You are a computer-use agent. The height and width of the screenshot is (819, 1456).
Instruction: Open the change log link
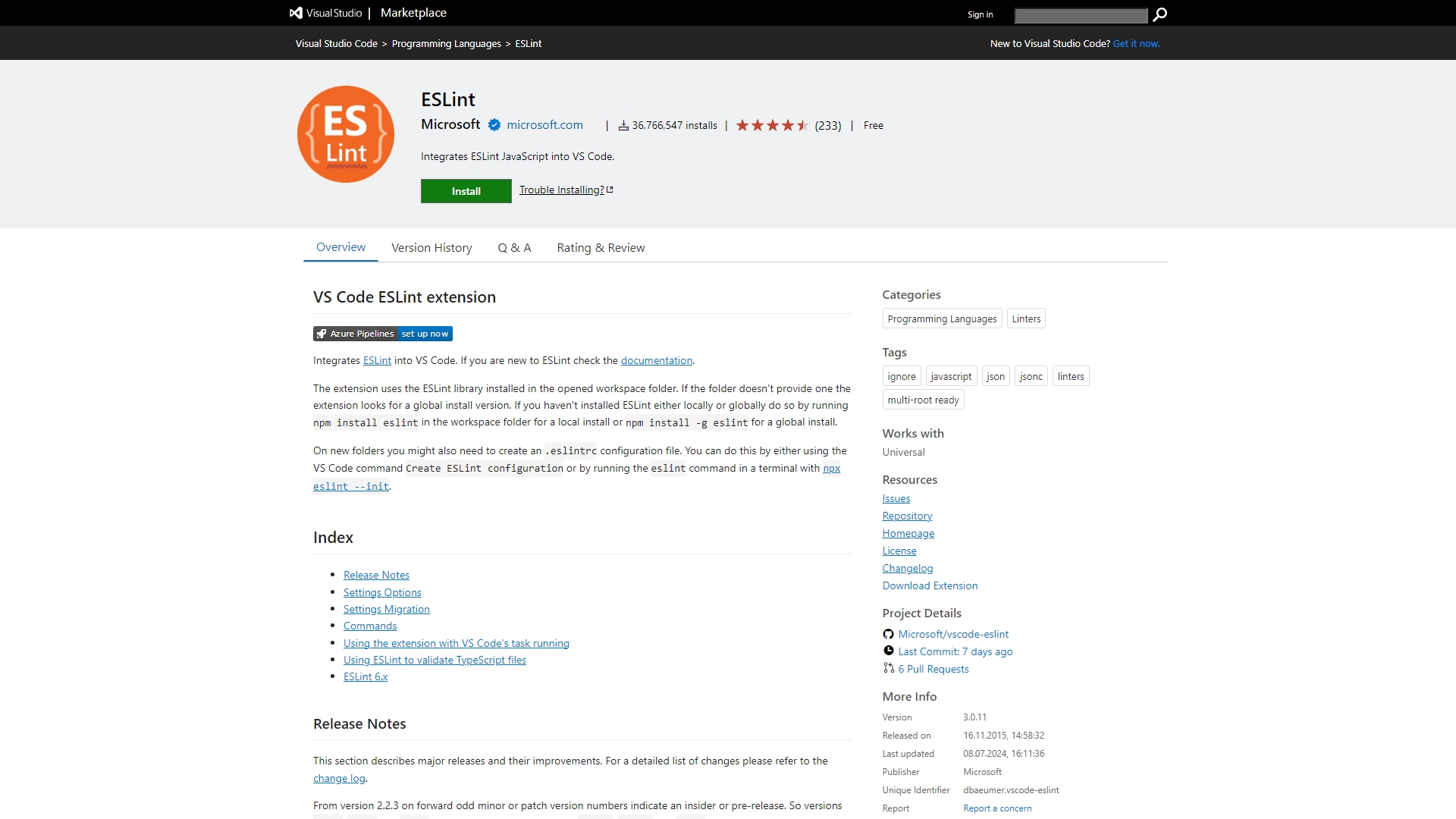tap(339, 778)
